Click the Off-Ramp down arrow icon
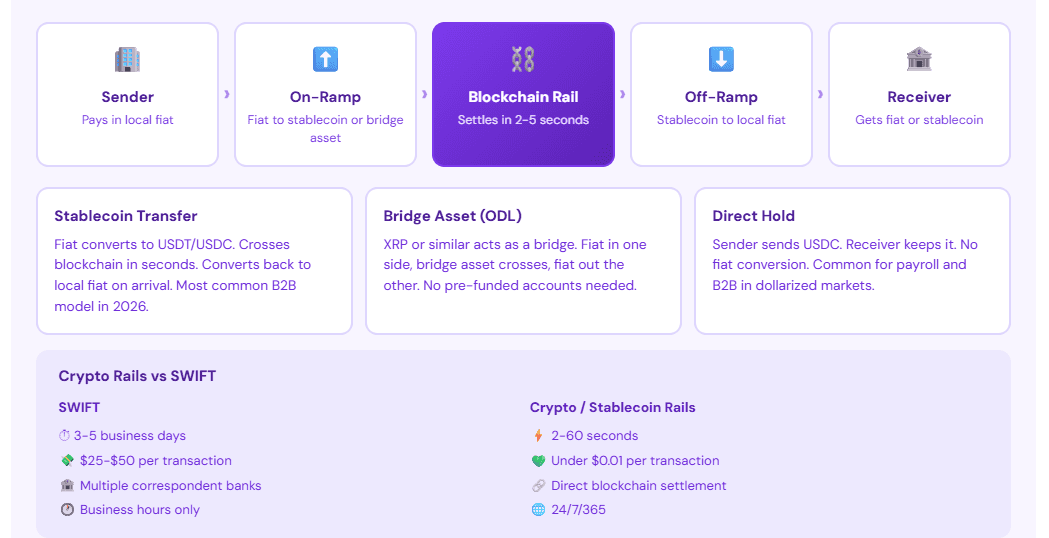The height and width of the screenshot is (538, 1049). [x=721, y=59]
